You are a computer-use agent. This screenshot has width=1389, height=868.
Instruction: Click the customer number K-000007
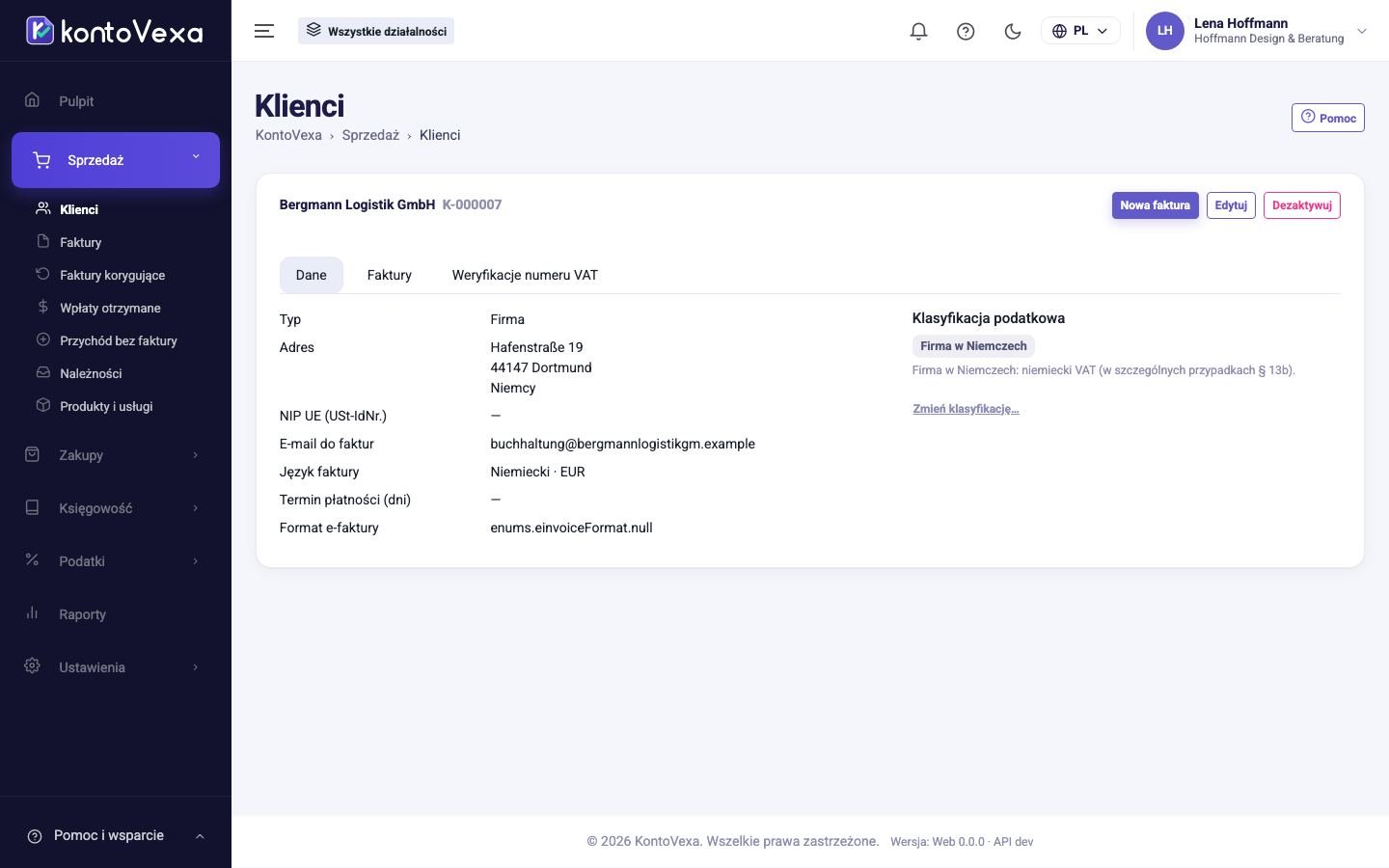pos(472,204)
